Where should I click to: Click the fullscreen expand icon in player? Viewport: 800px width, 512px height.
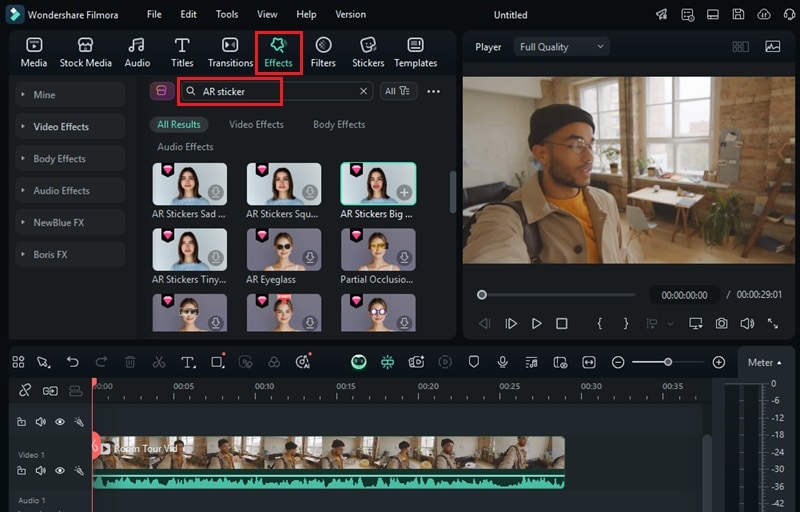[773, 323]
